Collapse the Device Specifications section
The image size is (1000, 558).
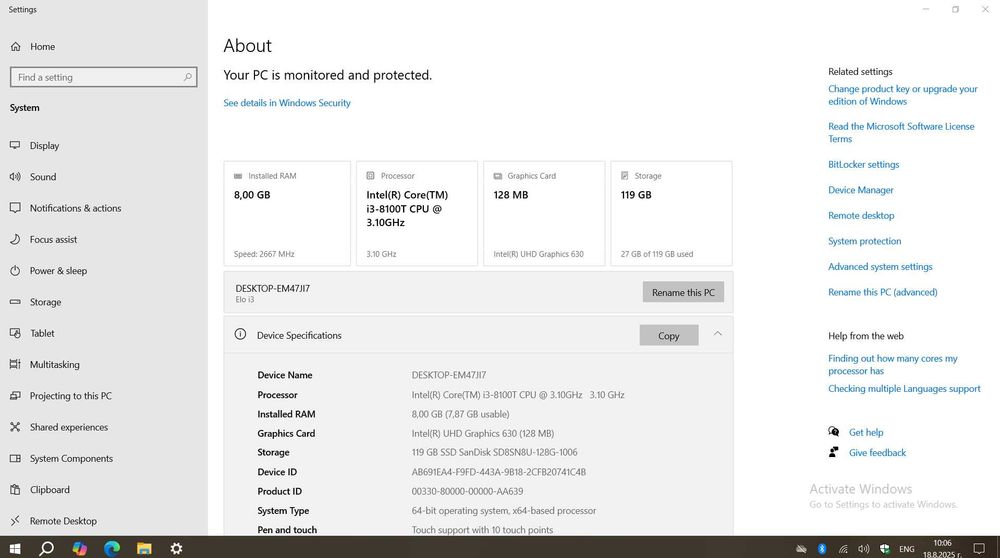(717, 334)
